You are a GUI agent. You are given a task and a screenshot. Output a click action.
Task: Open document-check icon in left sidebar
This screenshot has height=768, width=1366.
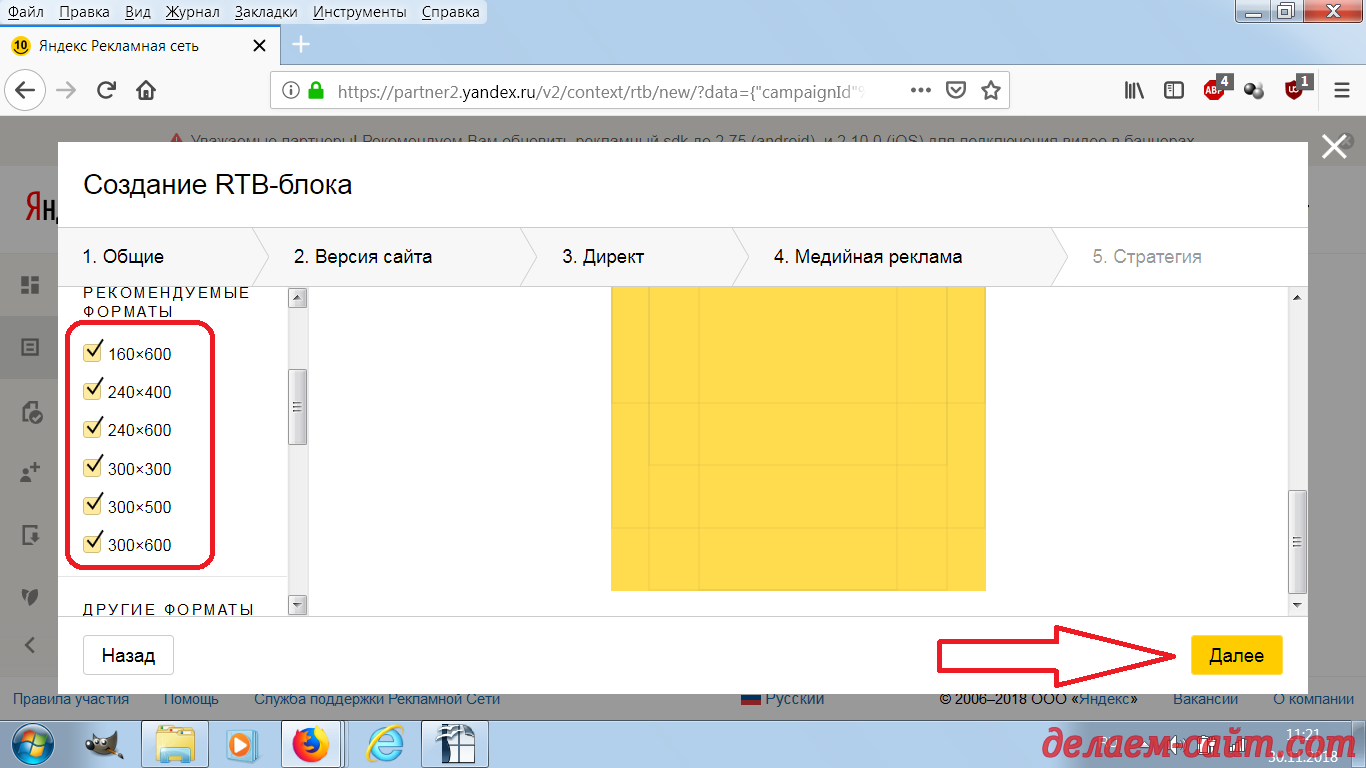click(x=30, y=411)
